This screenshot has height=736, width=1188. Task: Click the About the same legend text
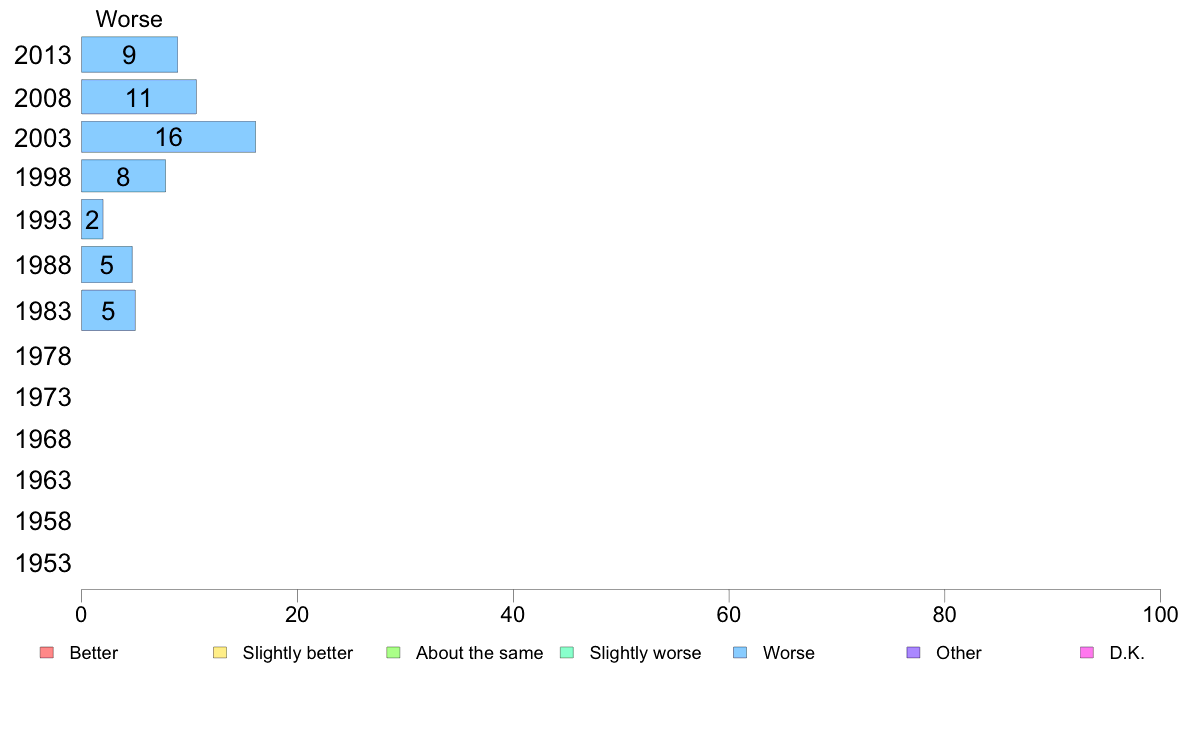pos(480,653)
